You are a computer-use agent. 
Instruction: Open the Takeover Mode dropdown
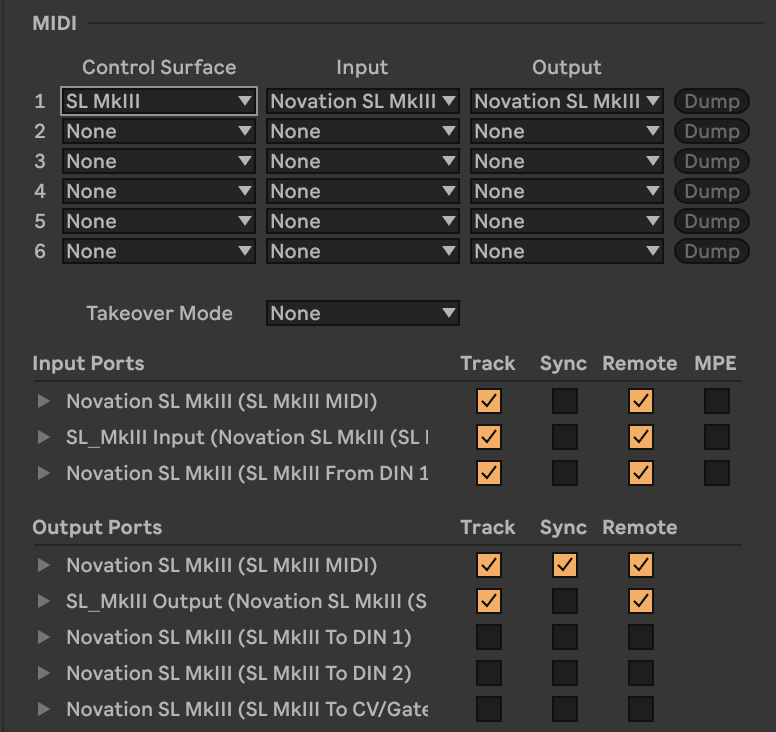363,313
